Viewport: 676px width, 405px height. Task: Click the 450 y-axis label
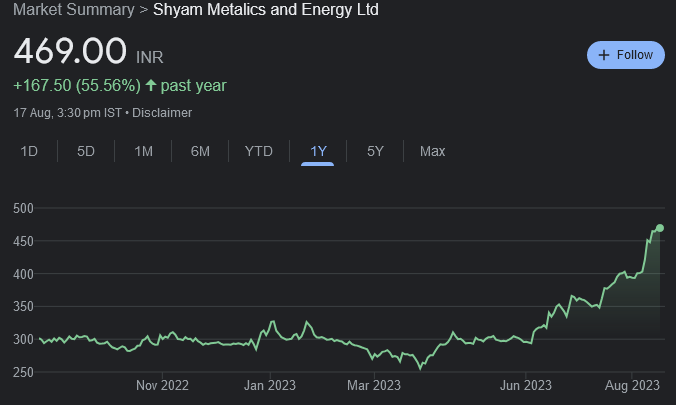point(23,242)
